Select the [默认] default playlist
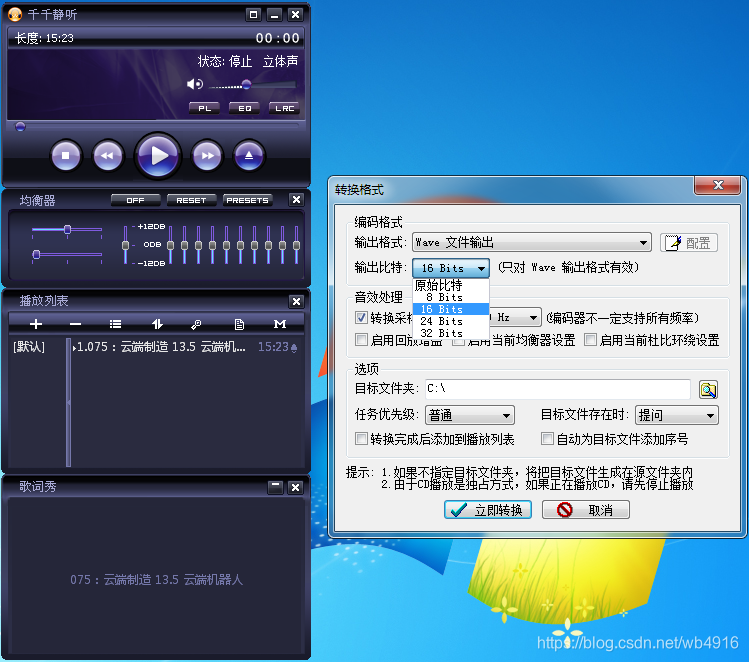 (x=29, y=347)
